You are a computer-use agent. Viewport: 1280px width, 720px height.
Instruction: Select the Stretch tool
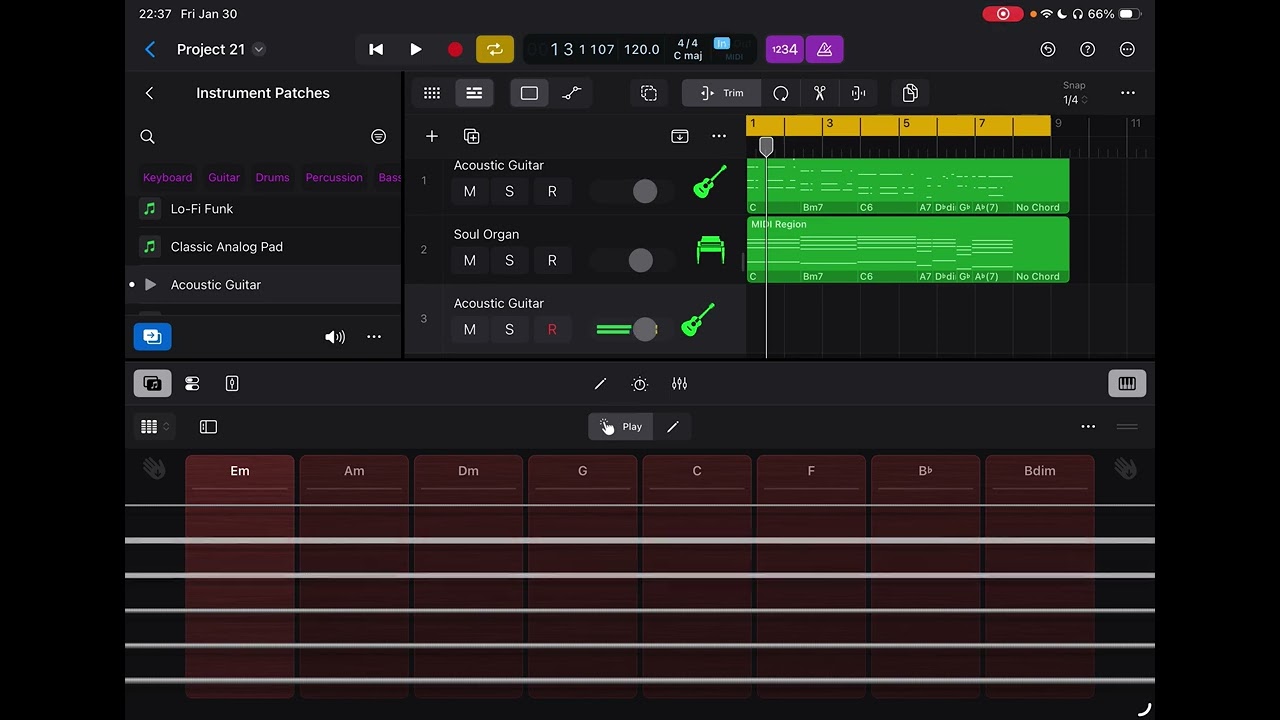click(858, 93)
